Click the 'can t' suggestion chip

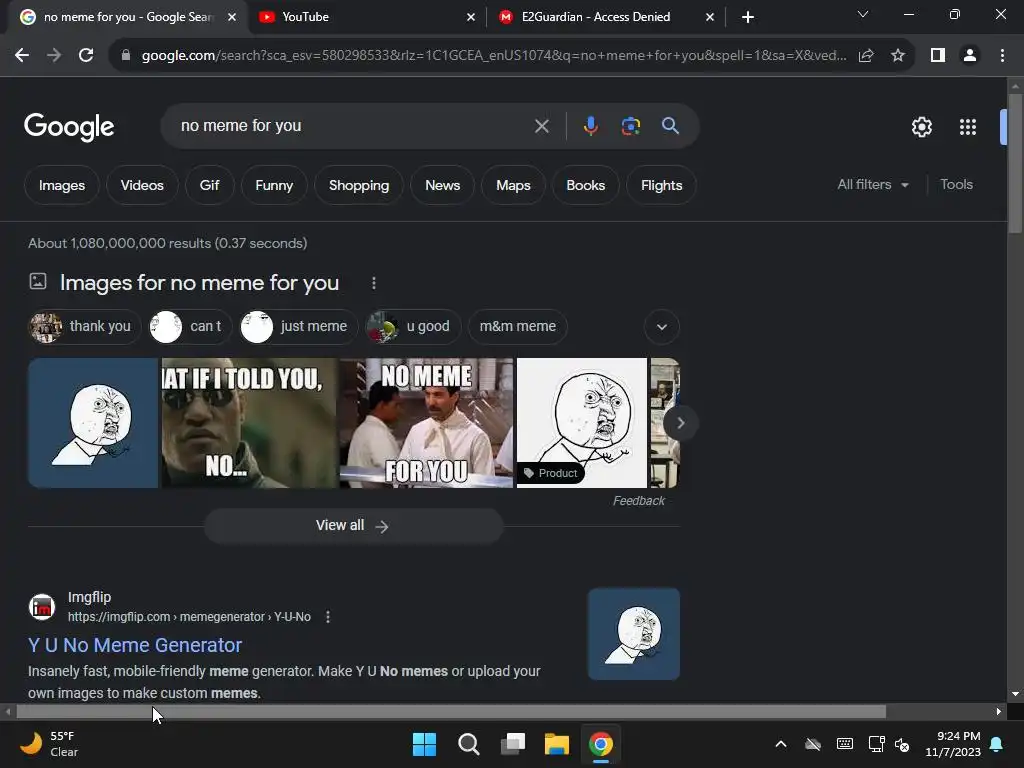click(x=190, y=327)
